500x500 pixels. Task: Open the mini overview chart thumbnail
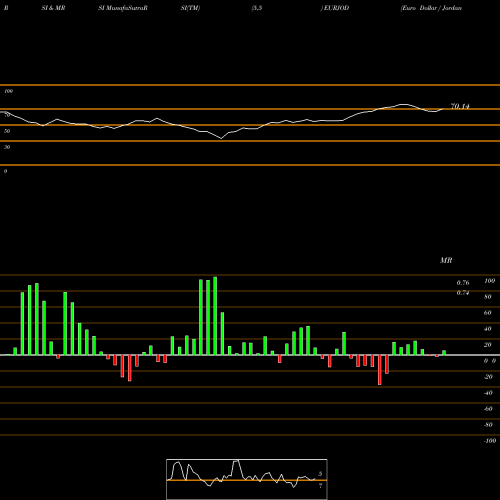coord(247,479)
